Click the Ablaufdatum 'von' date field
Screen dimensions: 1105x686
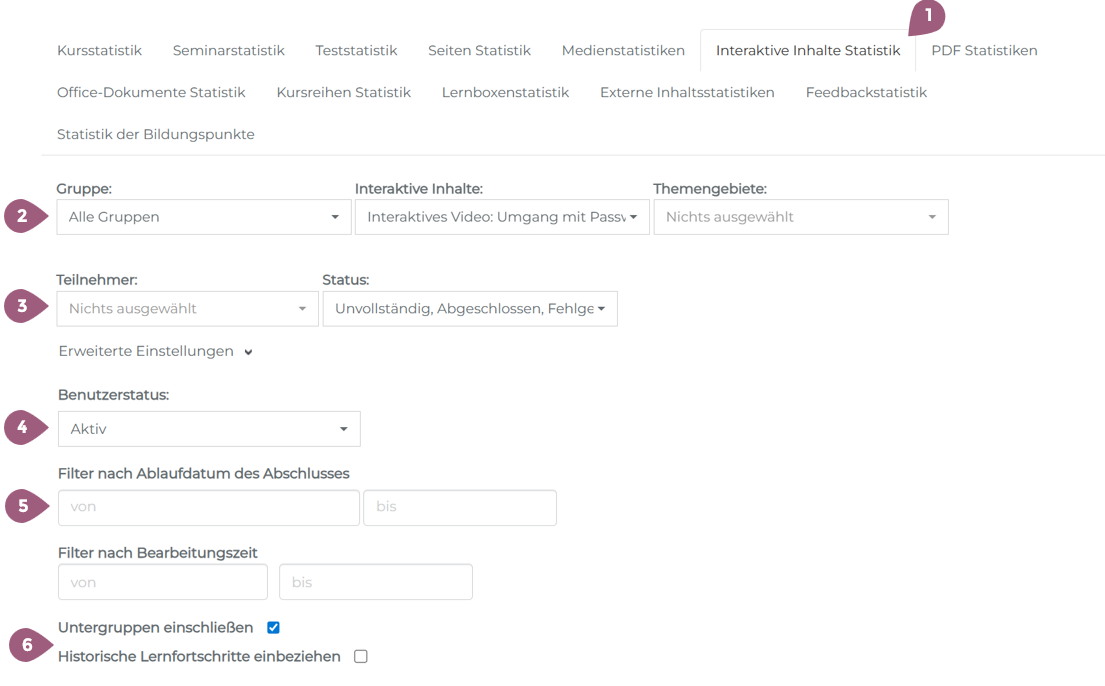tap(208, 507)
